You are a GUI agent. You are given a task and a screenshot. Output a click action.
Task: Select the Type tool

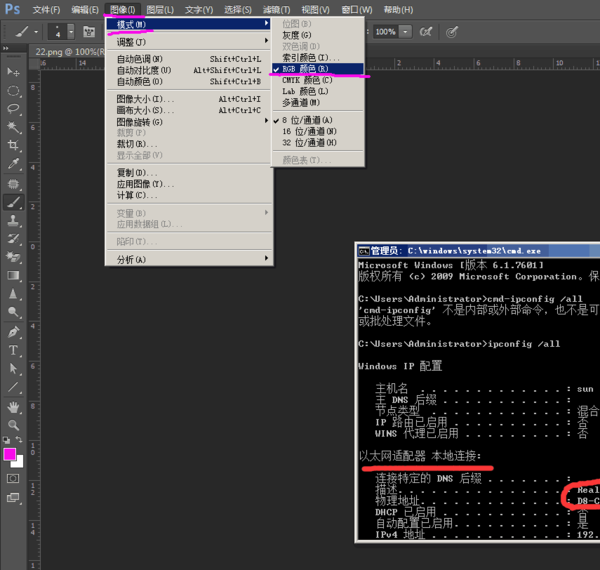(13, 350)
